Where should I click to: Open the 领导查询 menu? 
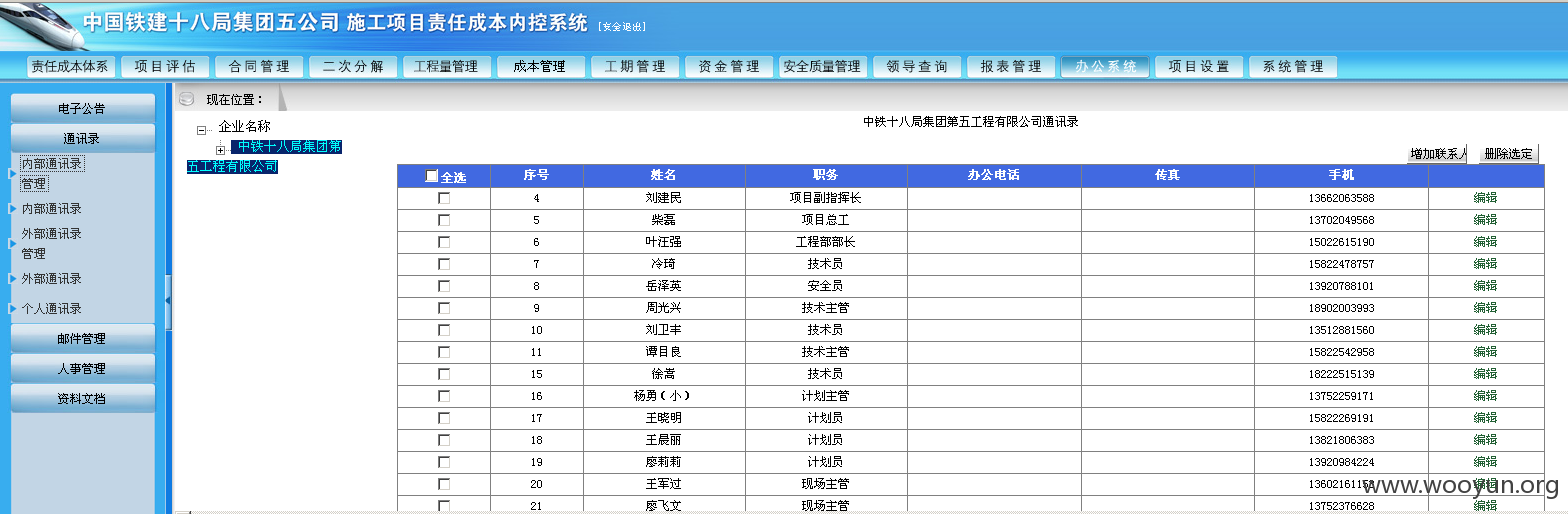click(x=917, y=66)
